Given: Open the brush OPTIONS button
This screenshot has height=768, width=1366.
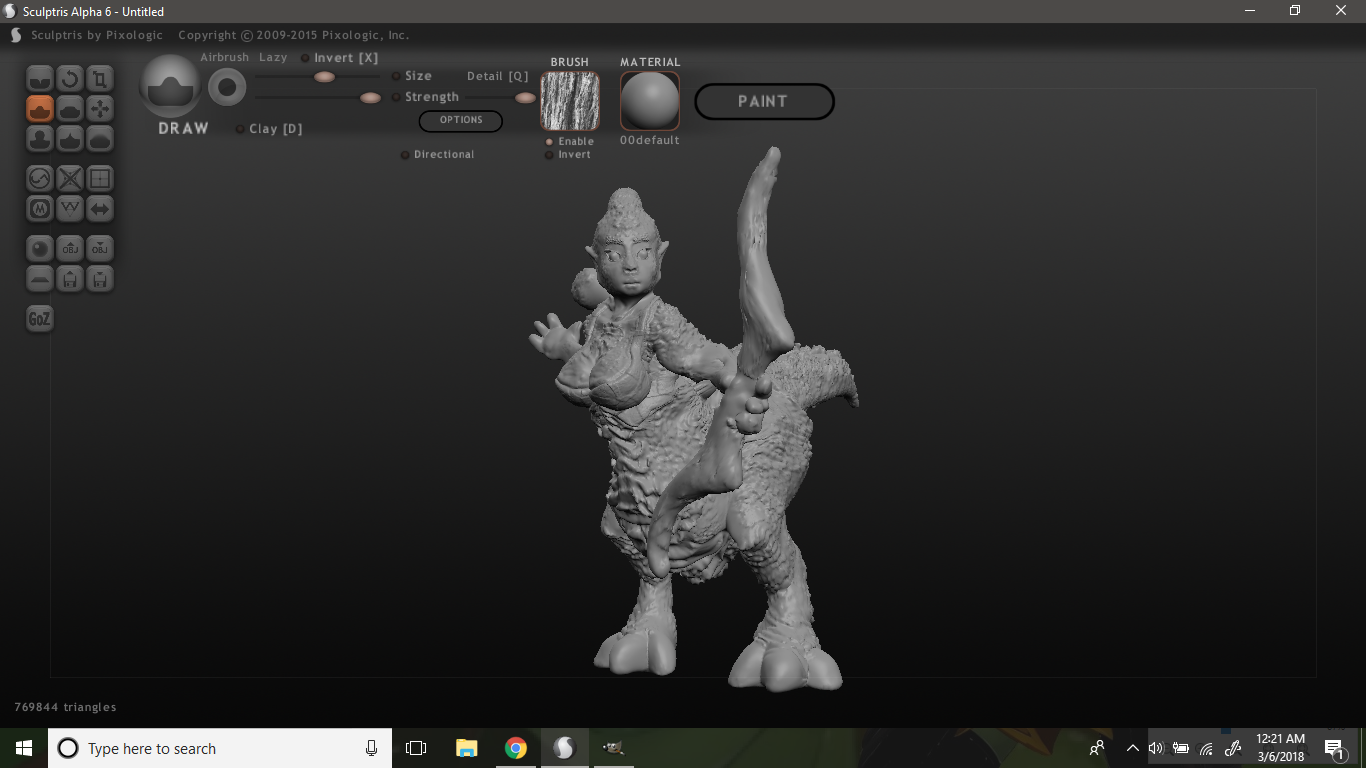Looking at the screenshot, I should 461,120.
